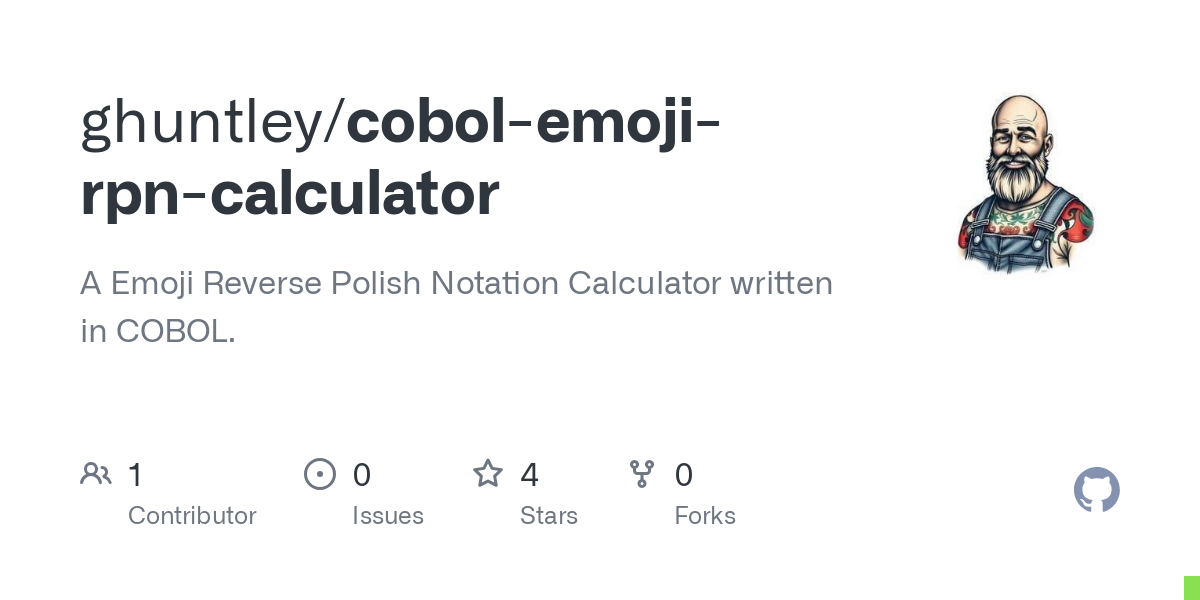The height and width of the screenshot is (600, 1200).
Task: Click the issues circle-dot icon
Action: [x=320, y=474]
